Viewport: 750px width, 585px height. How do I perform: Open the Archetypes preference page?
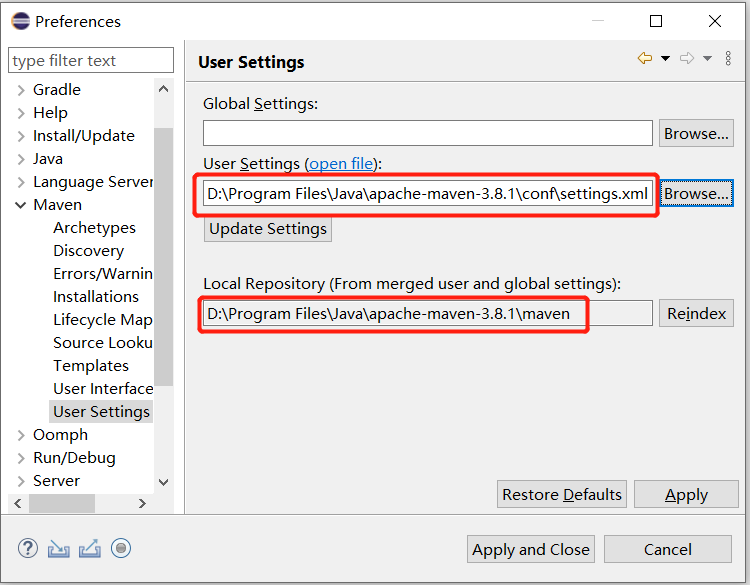click(x=94, y=228)
